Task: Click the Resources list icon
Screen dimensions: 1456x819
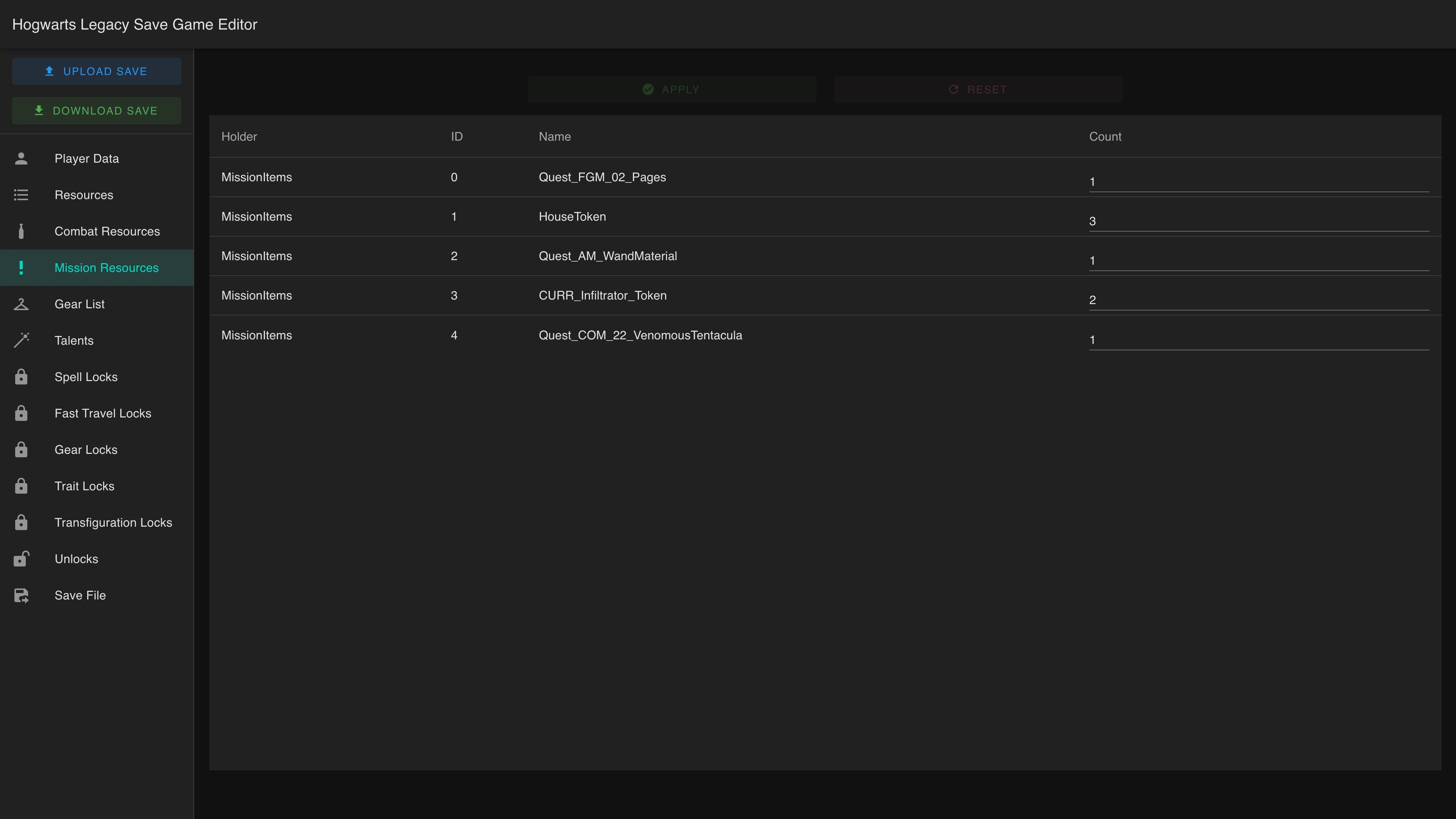Action: coord(21,195)
